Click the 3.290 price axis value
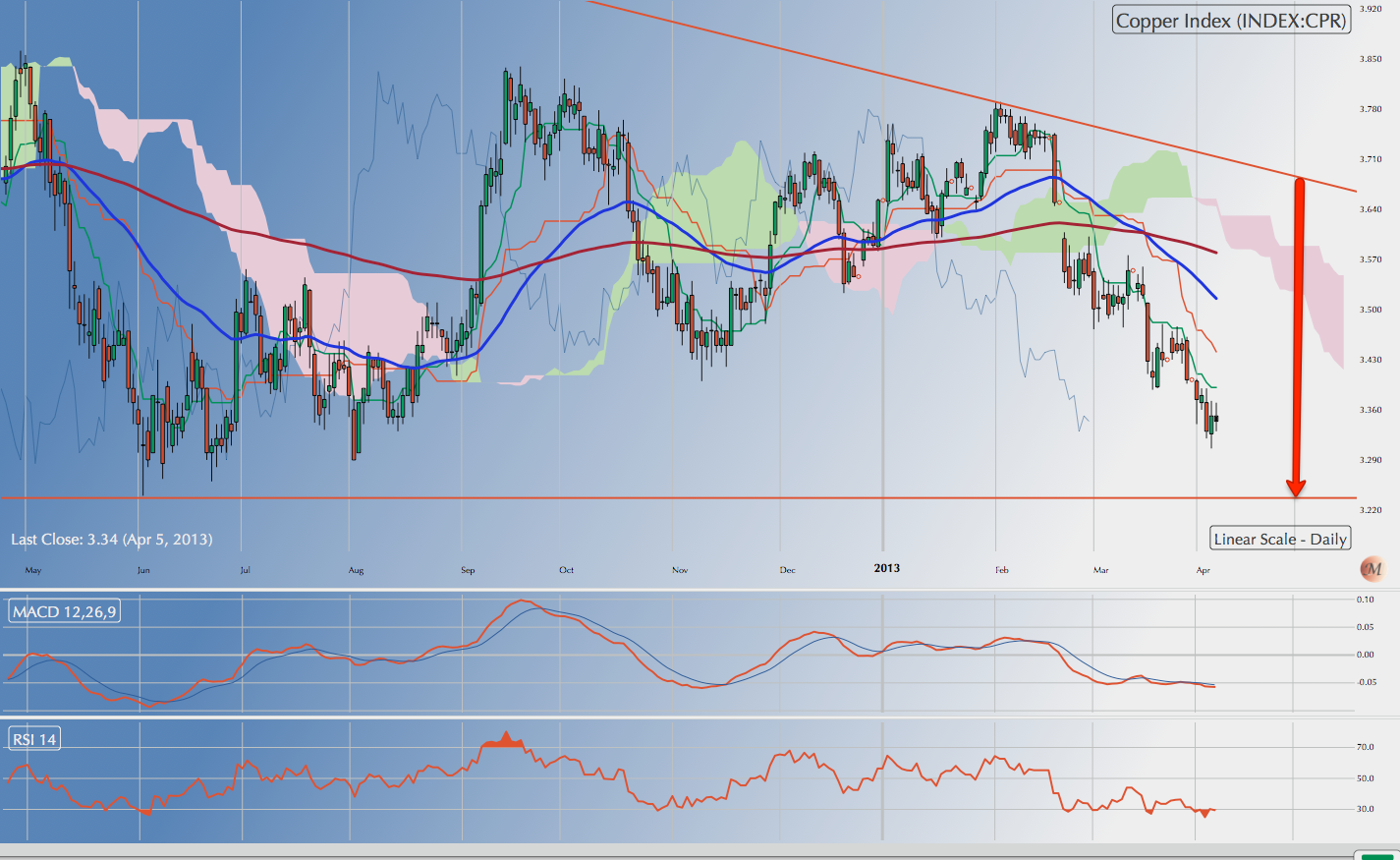 tap(1371, 460)
